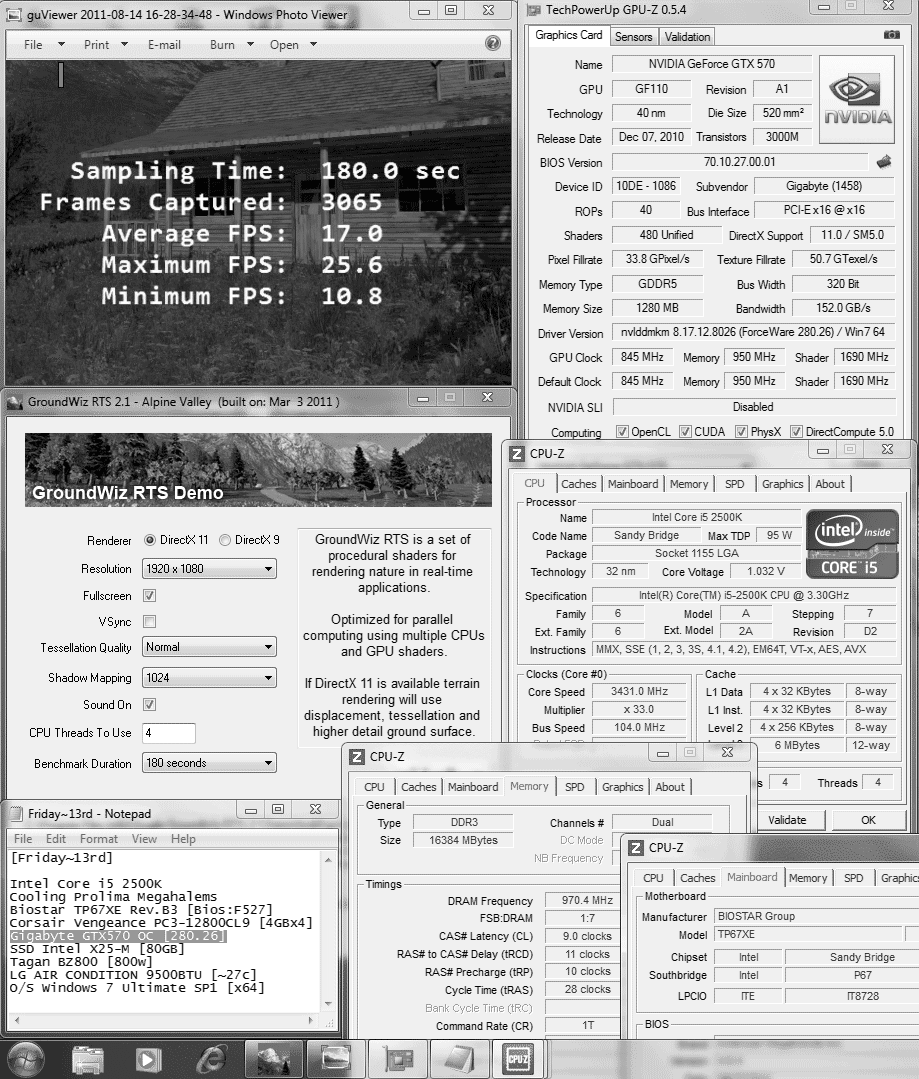919x1079 pixels.
Task: Toggle CUDA checkbox in GPU-Z
Action: click(x=685, y=431)
